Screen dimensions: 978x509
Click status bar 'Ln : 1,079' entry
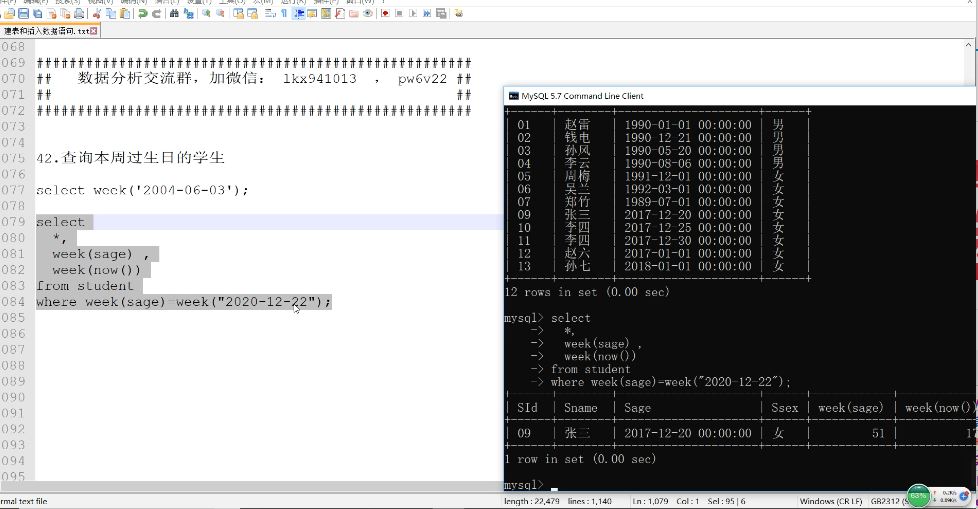[x=650, y=501]
